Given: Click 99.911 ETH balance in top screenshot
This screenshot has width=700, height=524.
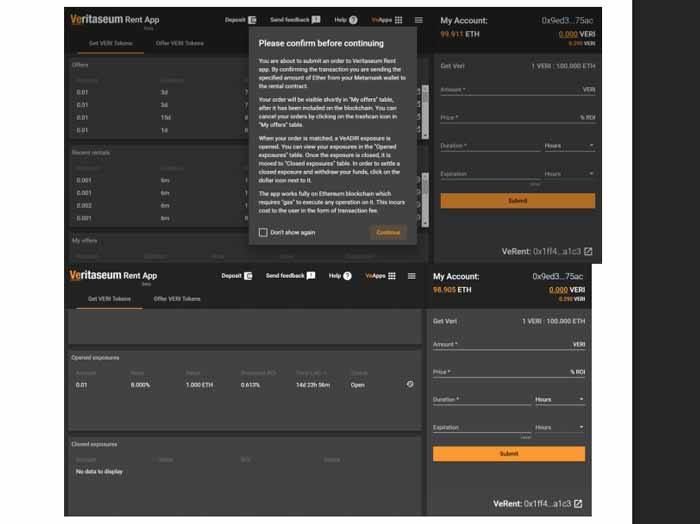Looking at the screenshot, I should click(x=460, y=34).
